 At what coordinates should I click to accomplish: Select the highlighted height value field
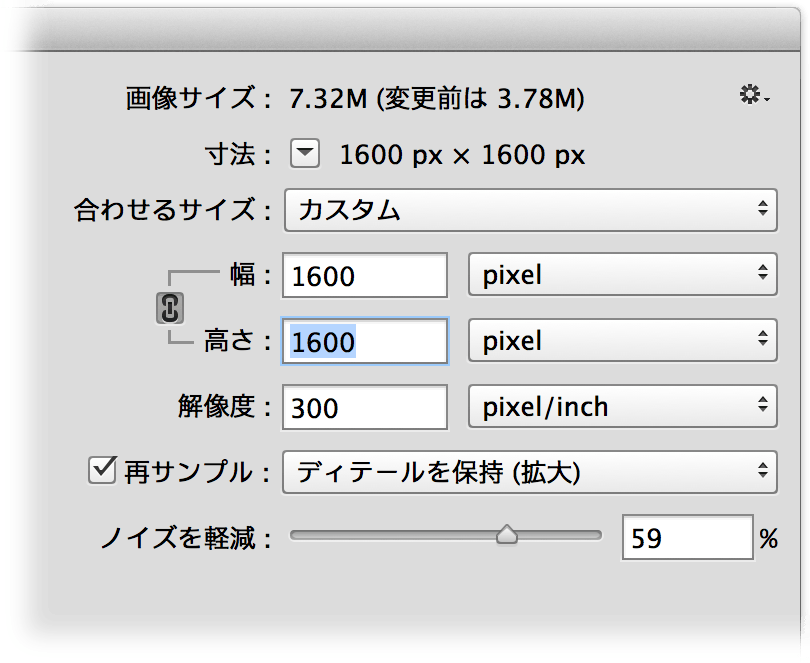coord(364,341)
